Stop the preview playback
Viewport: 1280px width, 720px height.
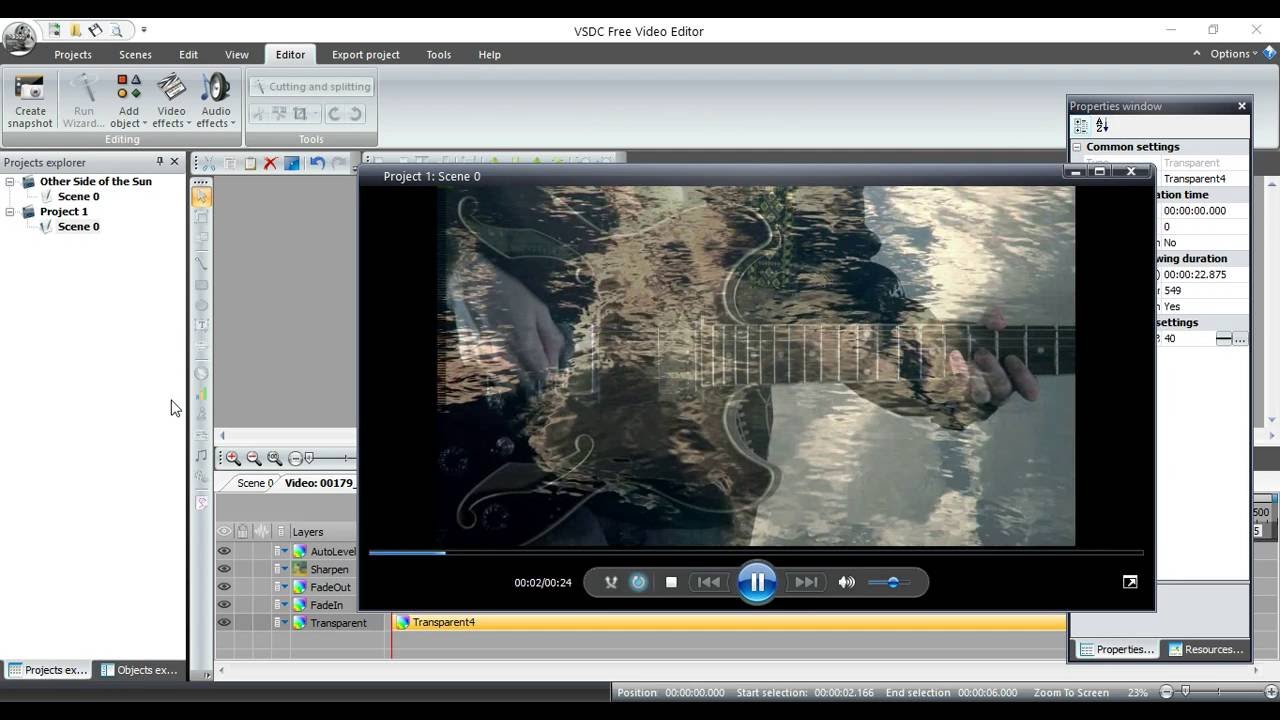[672, 582]
